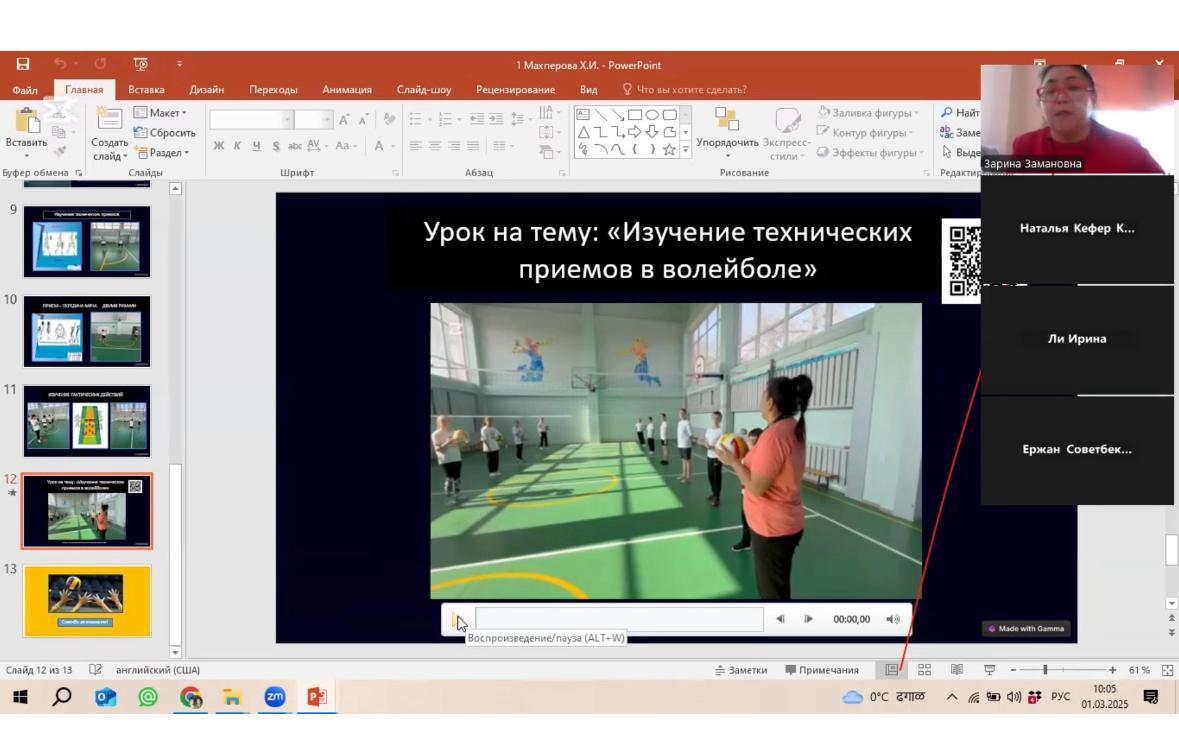
Task: Select the Bold formatting icon
Action: coord(220,145)
